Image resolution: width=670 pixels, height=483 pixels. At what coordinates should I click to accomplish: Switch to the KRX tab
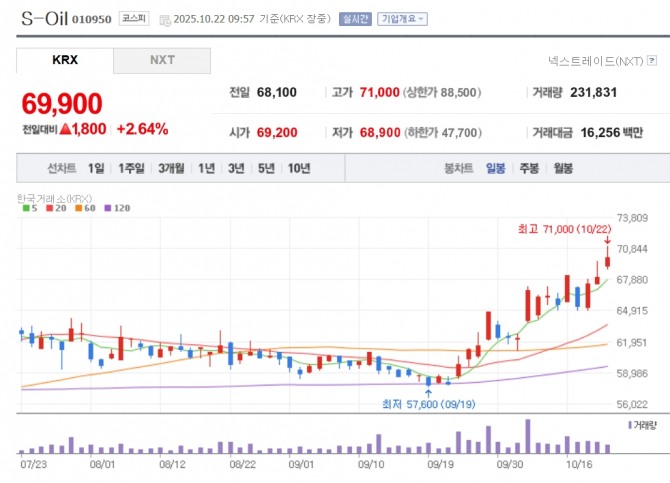65,60
